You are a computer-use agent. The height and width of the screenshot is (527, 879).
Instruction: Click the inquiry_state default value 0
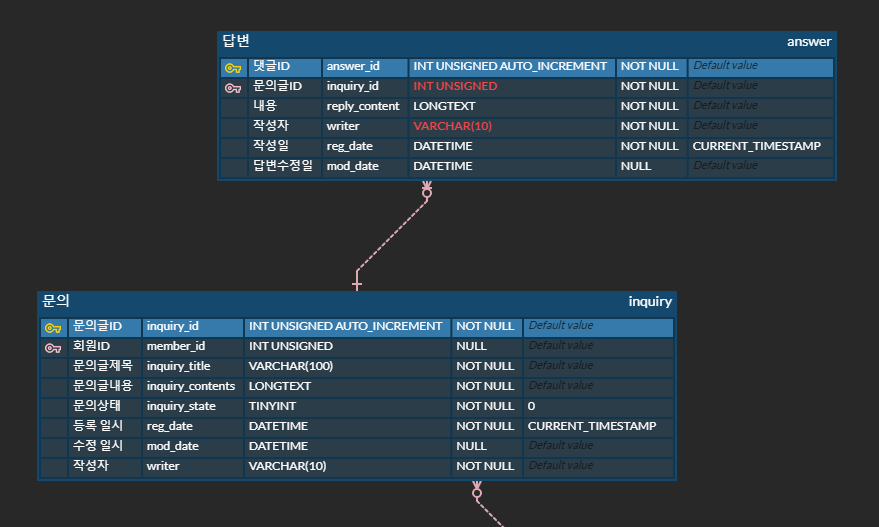[531, 406]
